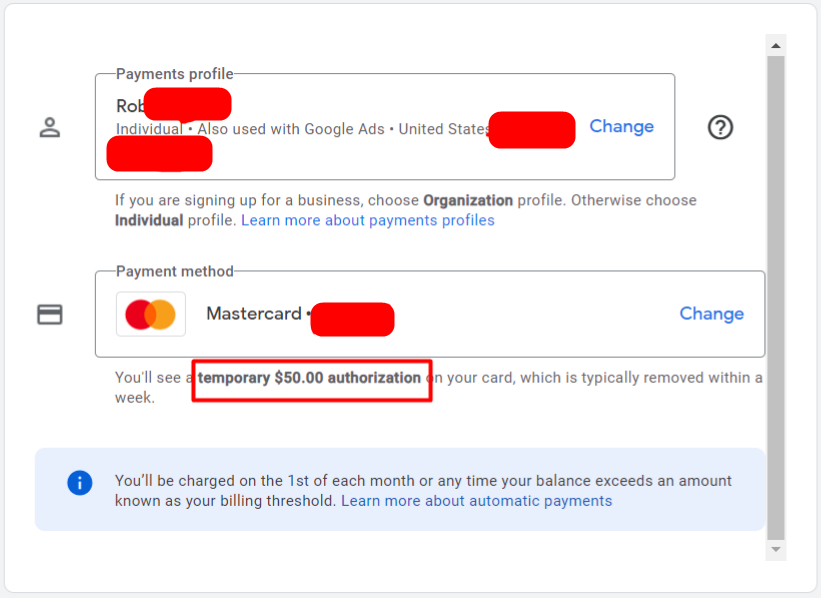Select the Payment method box
This screenshot has height=598, width=821.
[x=430, y=314]
